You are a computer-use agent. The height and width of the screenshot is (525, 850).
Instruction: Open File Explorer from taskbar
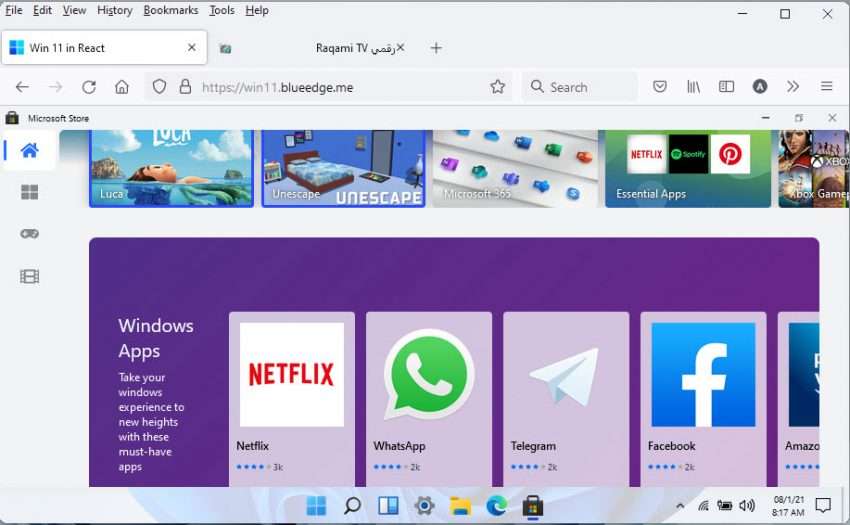pos(460,506)
